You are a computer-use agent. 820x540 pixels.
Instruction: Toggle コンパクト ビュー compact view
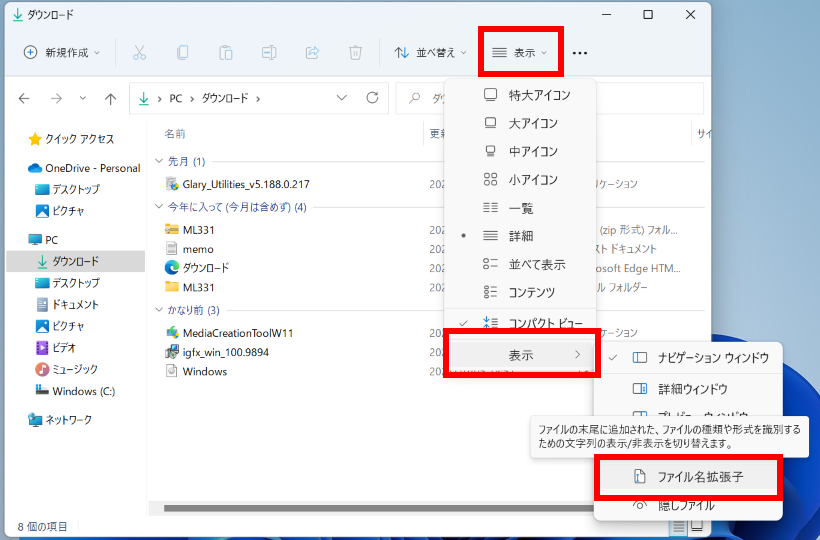(520, 323)
